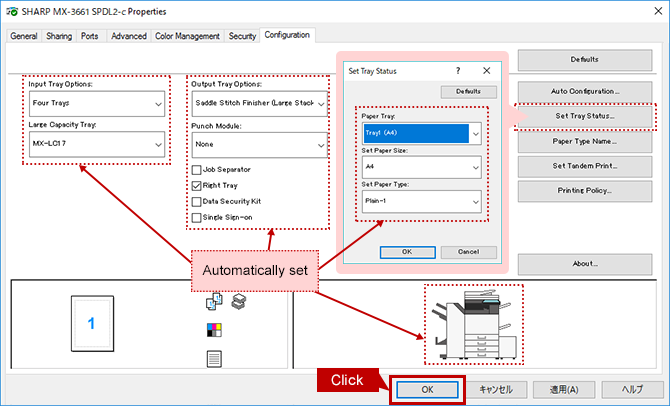Click the CMYK color mode icon
The width and height of the screenshot is (670, 406).
pos(214,330)
